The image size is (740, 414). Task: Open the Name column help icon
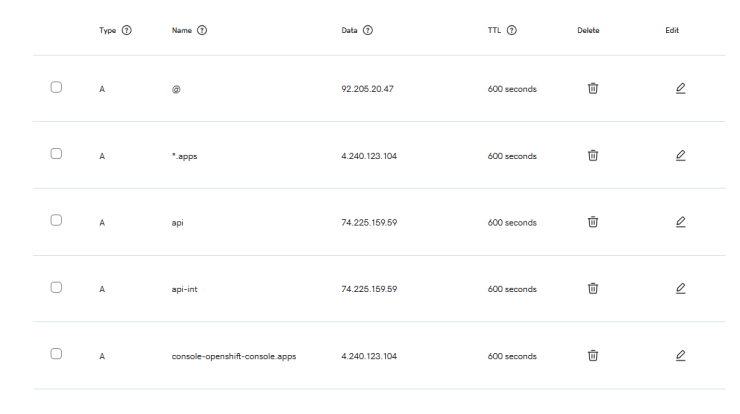coord(202,30)
